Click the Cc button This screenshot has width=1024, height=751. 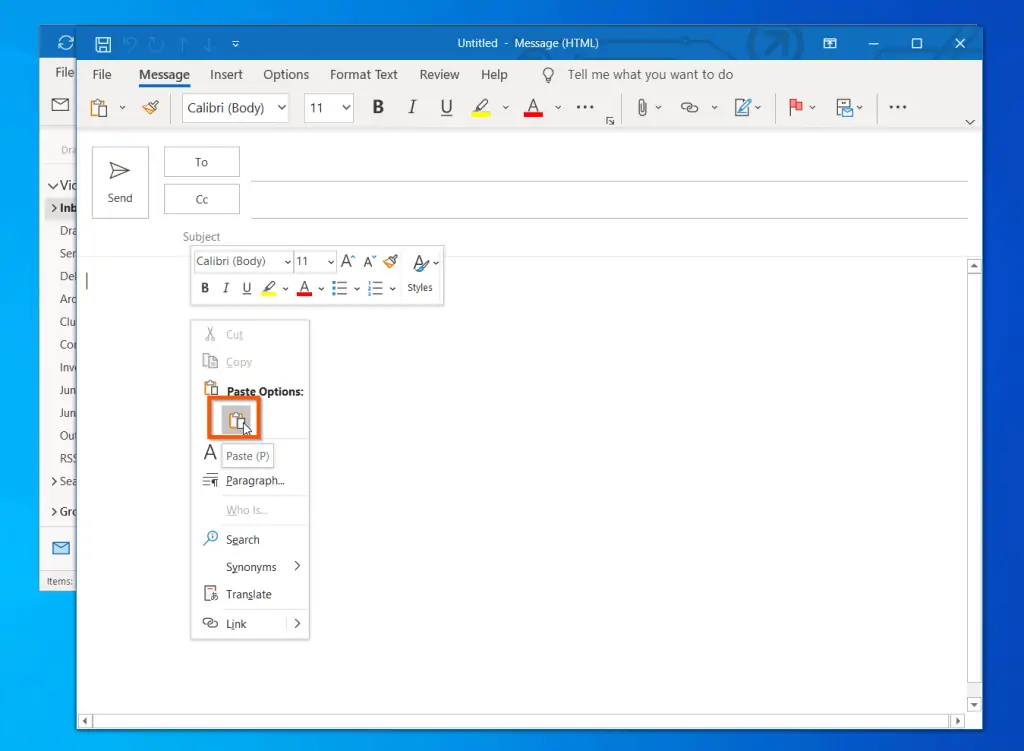(202, 199)
